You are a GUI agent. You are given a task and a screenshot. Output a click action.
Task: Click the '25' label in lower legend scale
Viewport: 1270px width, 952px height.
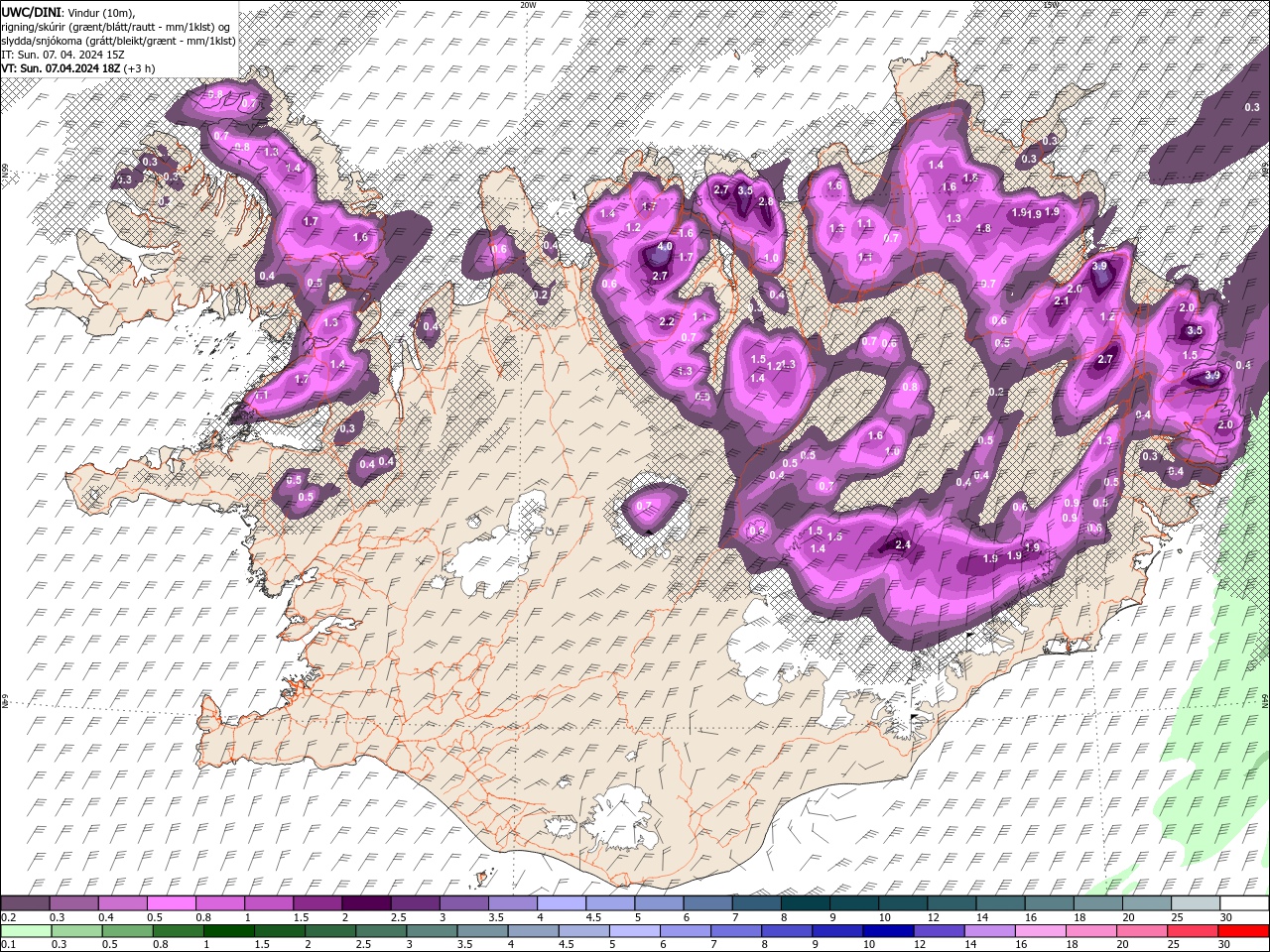click(x=1174, y=944)
